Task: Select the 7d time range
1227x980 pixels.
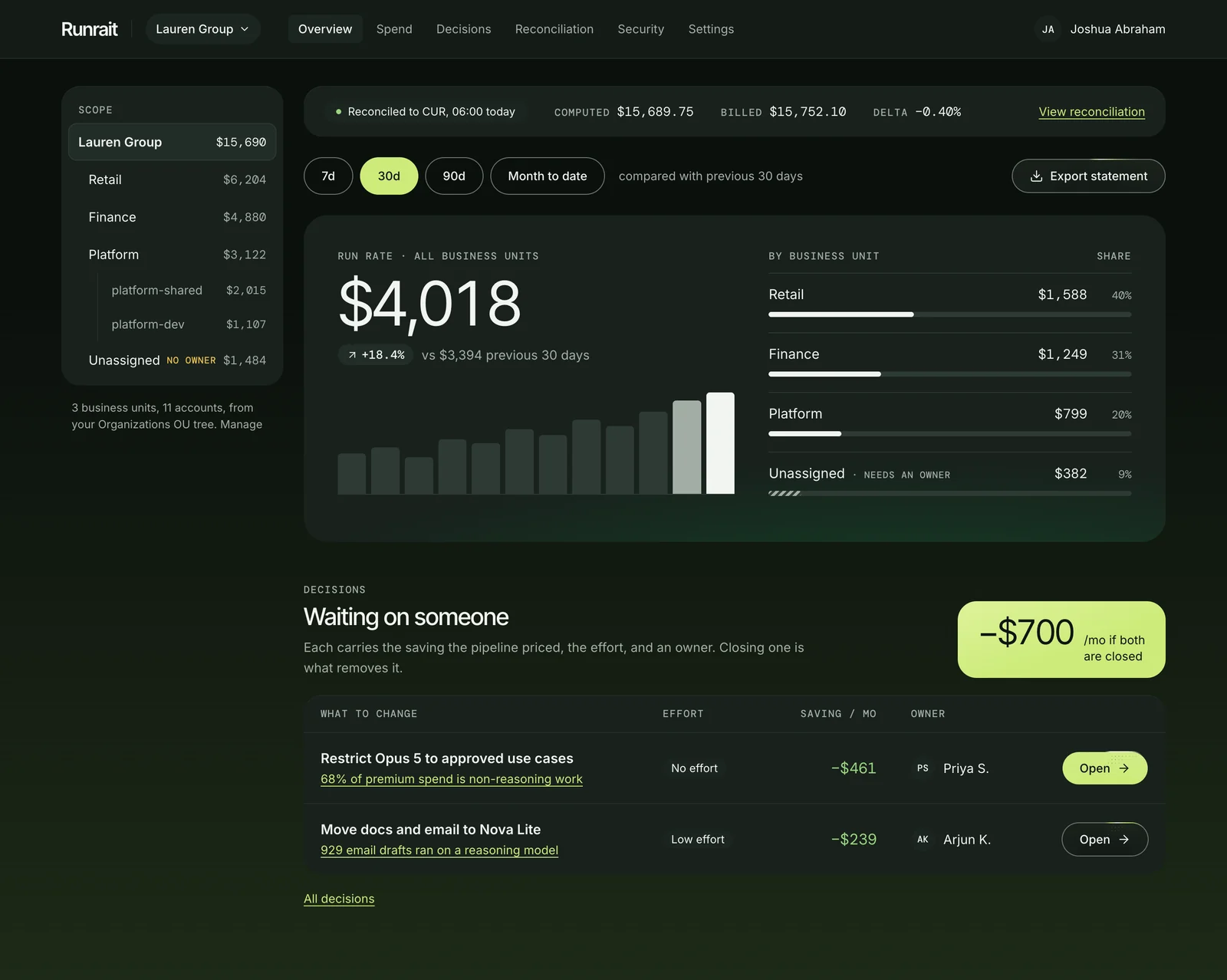Action: [x=328, y=176]
